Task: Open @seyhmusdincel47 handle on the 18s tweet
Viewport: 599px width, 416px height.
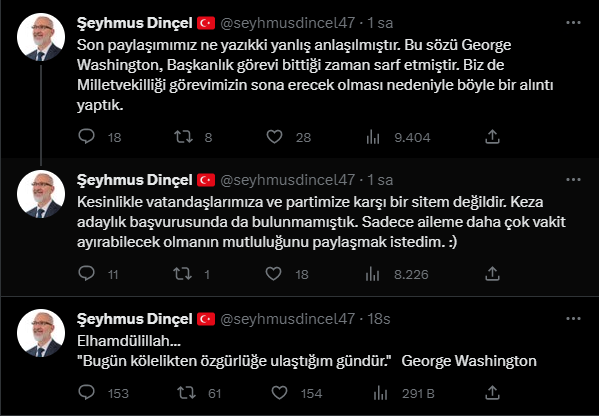Action: click(288, 319)
